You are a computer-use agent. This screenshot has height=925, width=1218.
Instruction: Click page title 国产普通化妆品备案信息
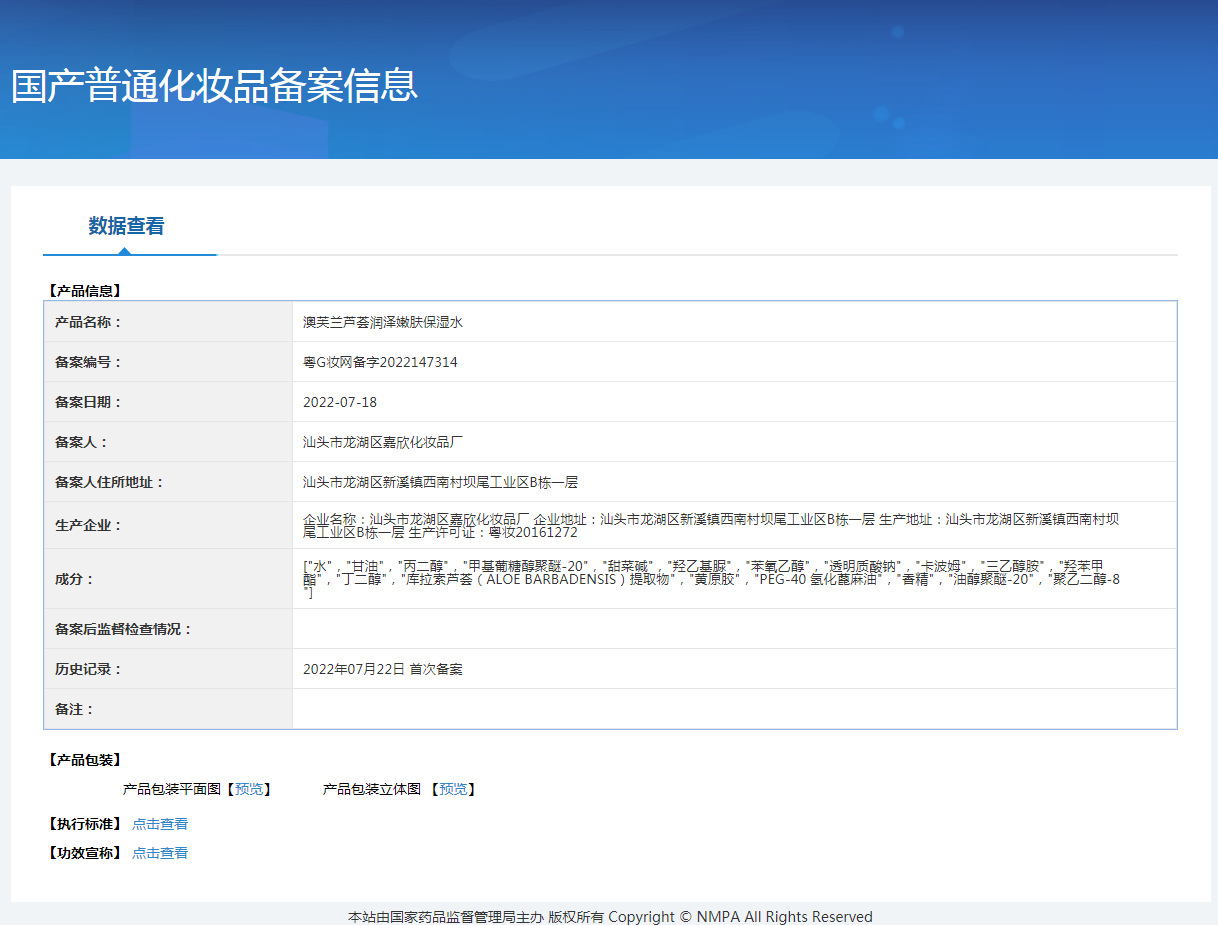(x=214, y=86)
